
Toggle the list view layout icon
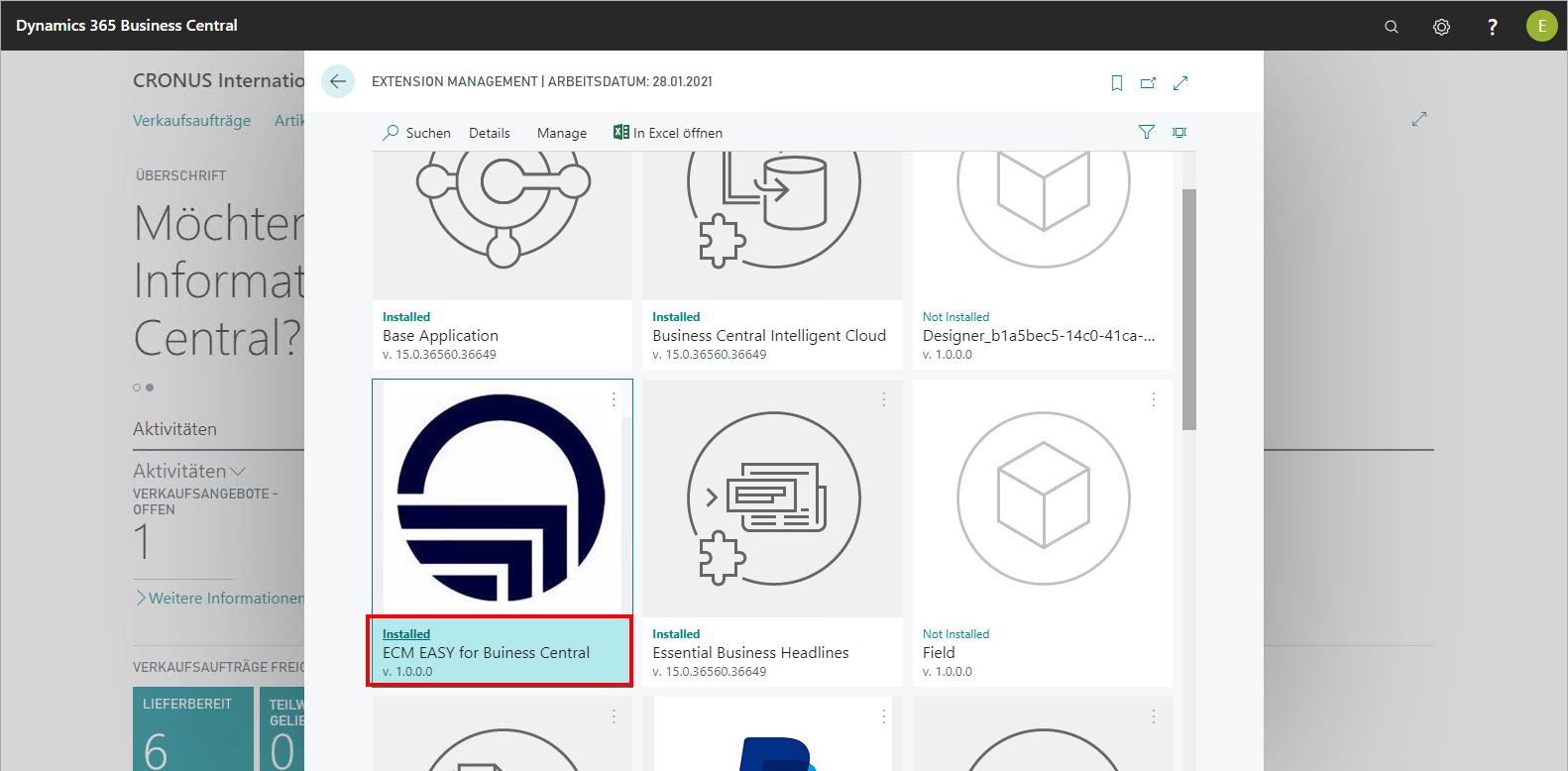click(x=1179, y=132)
